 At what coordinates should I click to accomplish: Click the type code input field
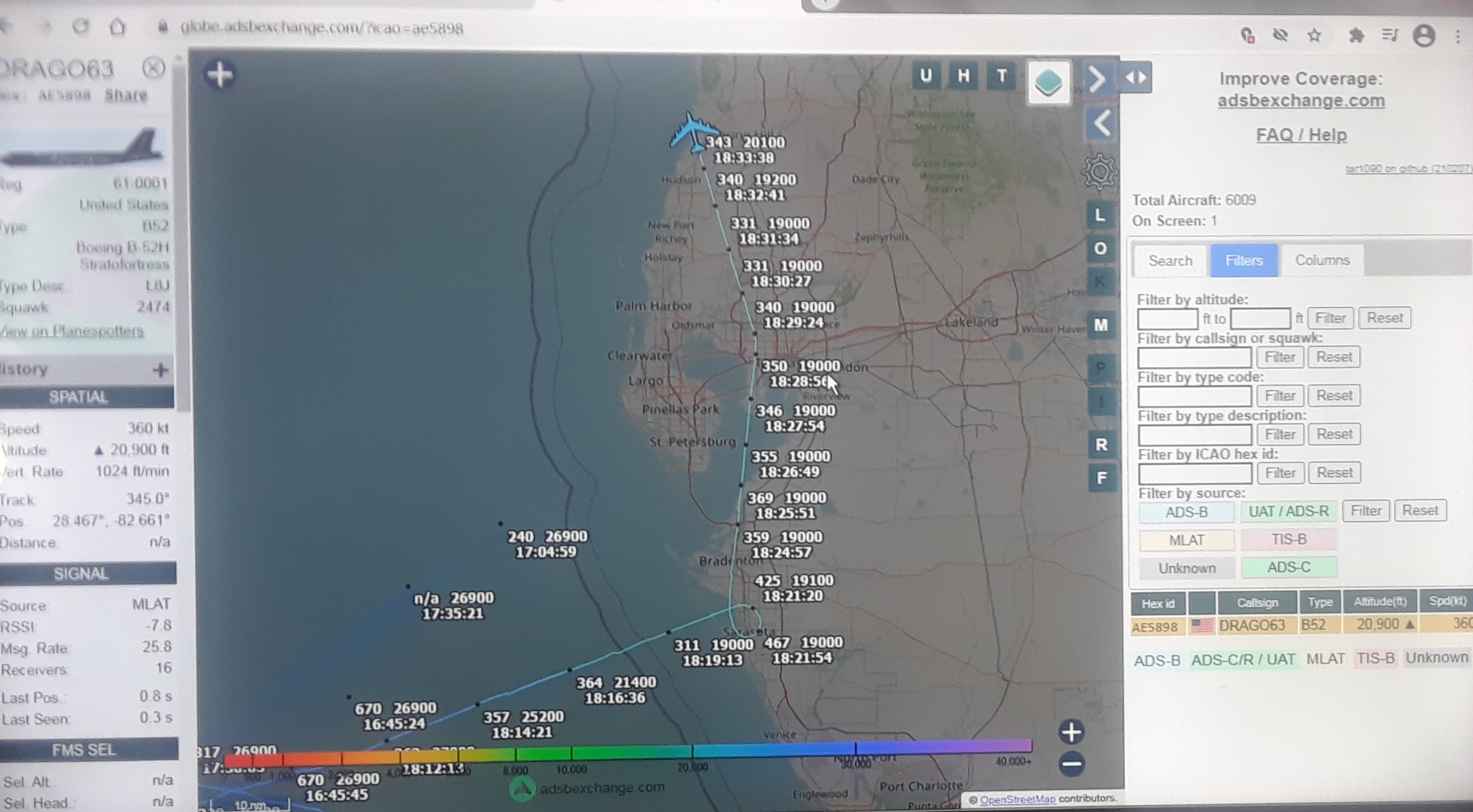tap(1194, 396)
